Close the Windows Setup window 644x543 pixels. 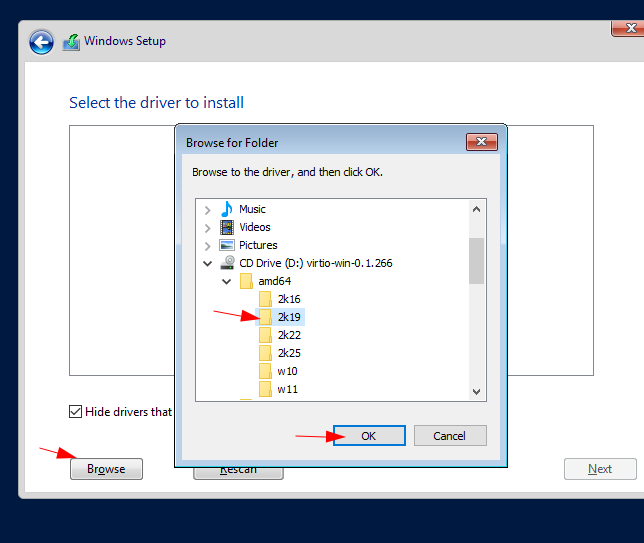coord(629,28)
